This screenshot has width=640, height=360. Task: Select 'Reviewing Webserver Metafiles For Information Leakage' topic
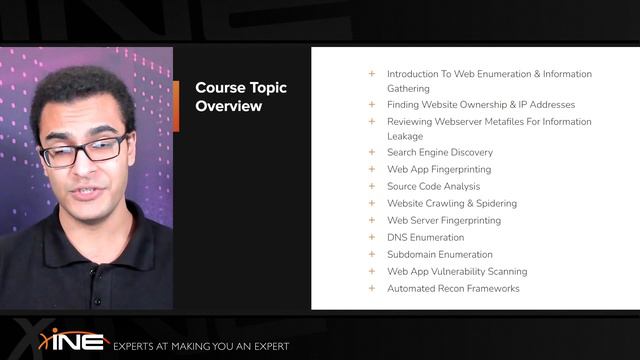point(489,129)
